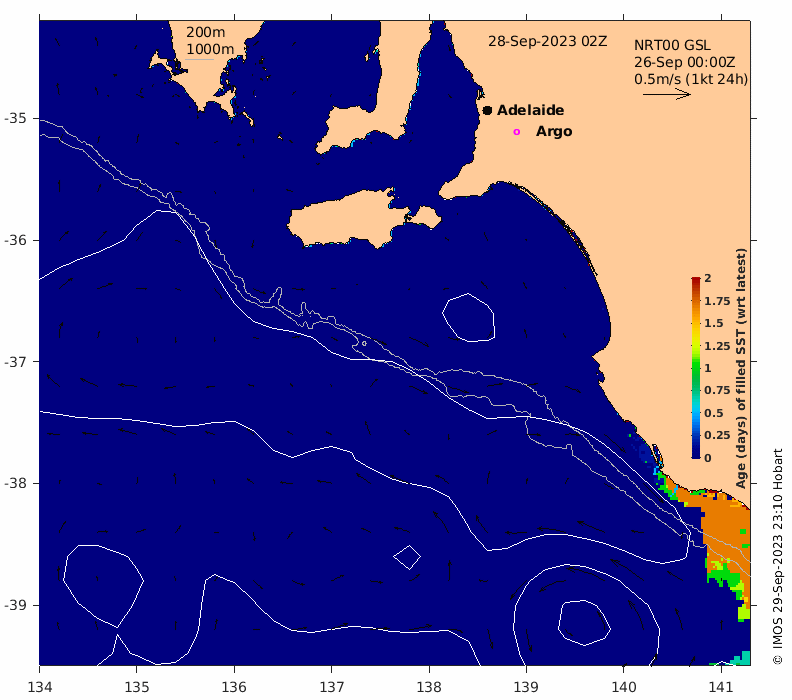Viewport: 792px width, 700px height.
Task: Click the dark red top of SST-age colorbar
Action: pyautogui.click(x=696, y=281)
